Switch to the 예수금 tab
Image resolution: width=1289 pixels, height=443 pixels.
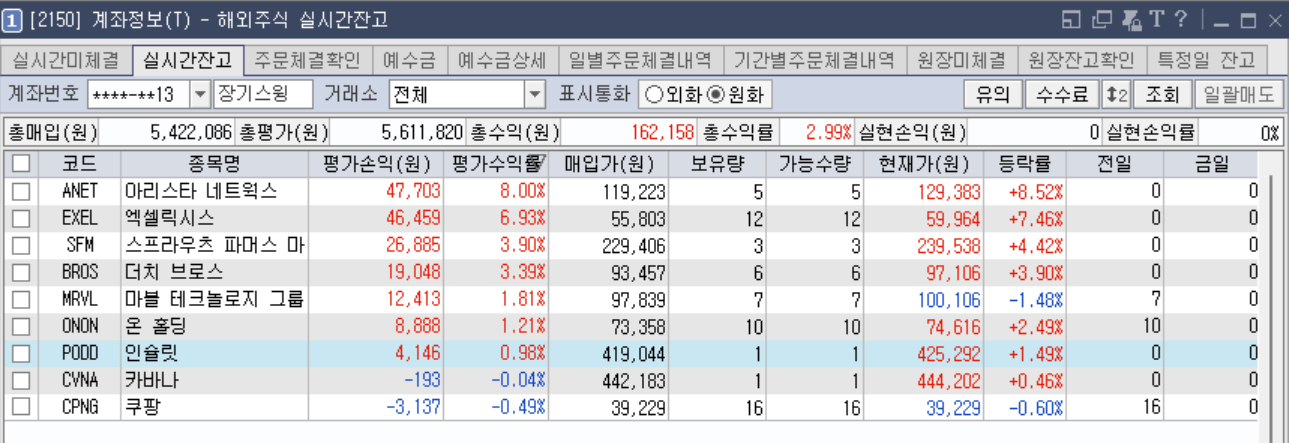click(411, 60)
